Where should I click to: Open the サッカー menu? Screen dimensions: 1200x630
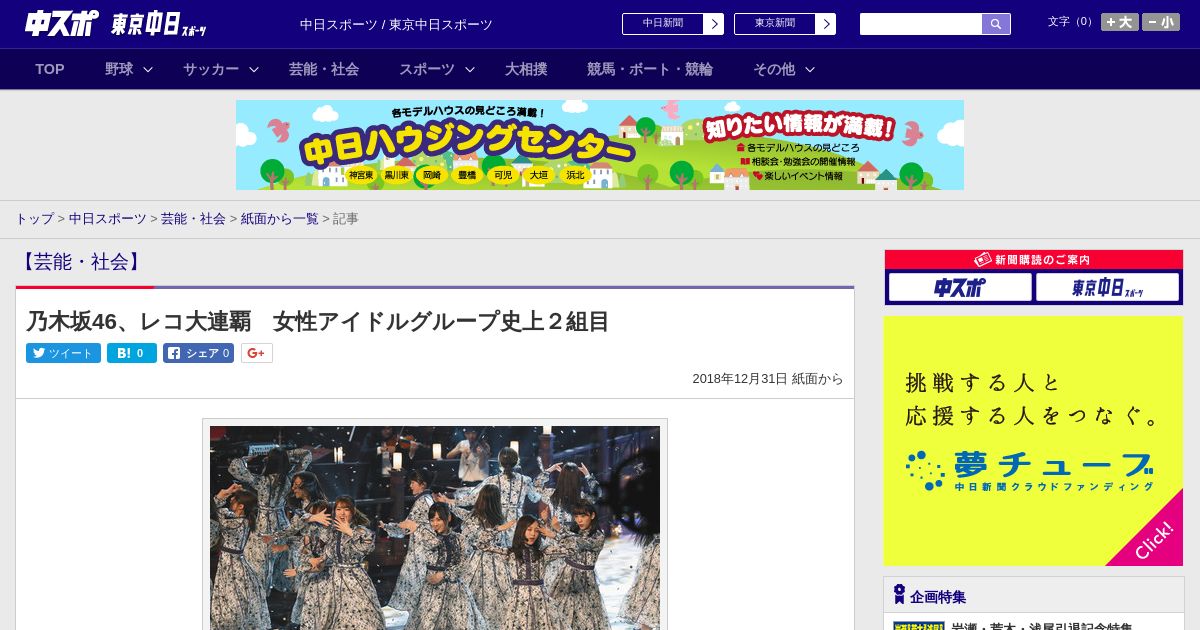pos(211,69)
